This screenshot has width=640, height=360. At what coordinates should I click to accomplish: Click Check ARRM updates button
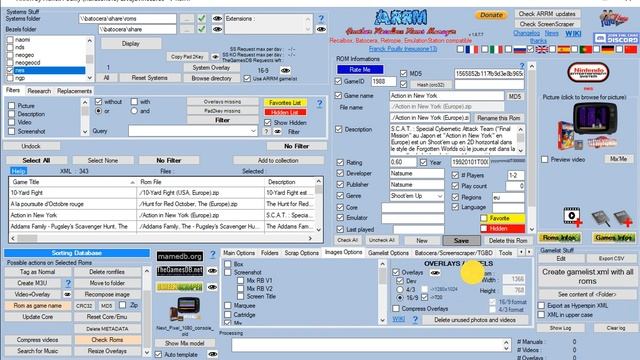[547, 14]
